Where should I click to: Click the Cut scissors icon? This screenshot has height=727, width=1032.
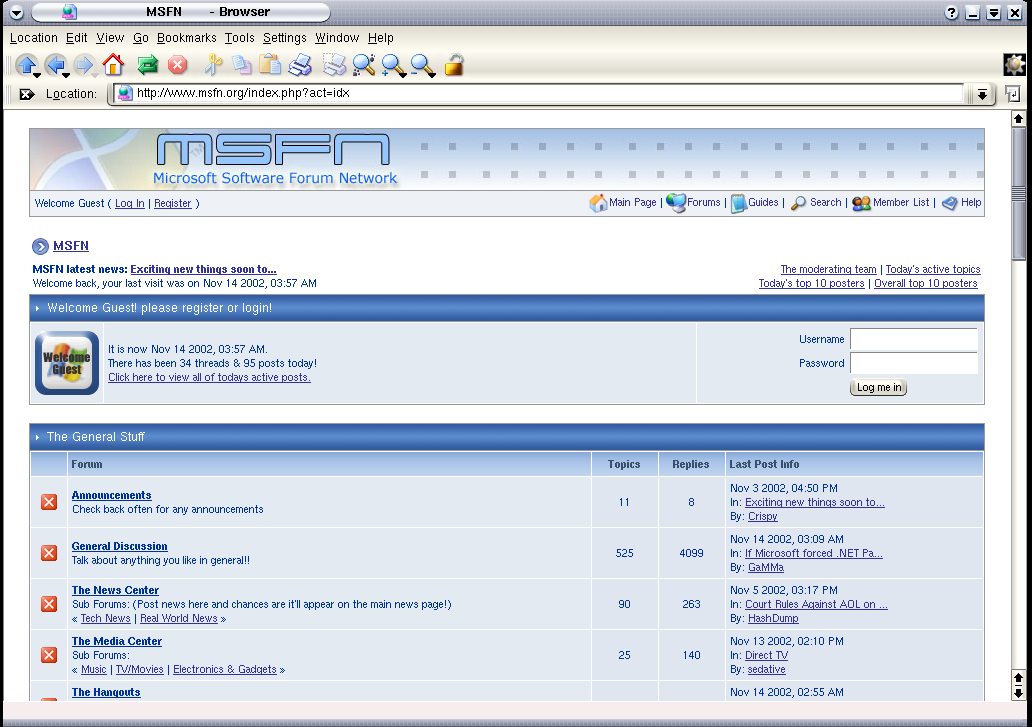tap(213, 64)
